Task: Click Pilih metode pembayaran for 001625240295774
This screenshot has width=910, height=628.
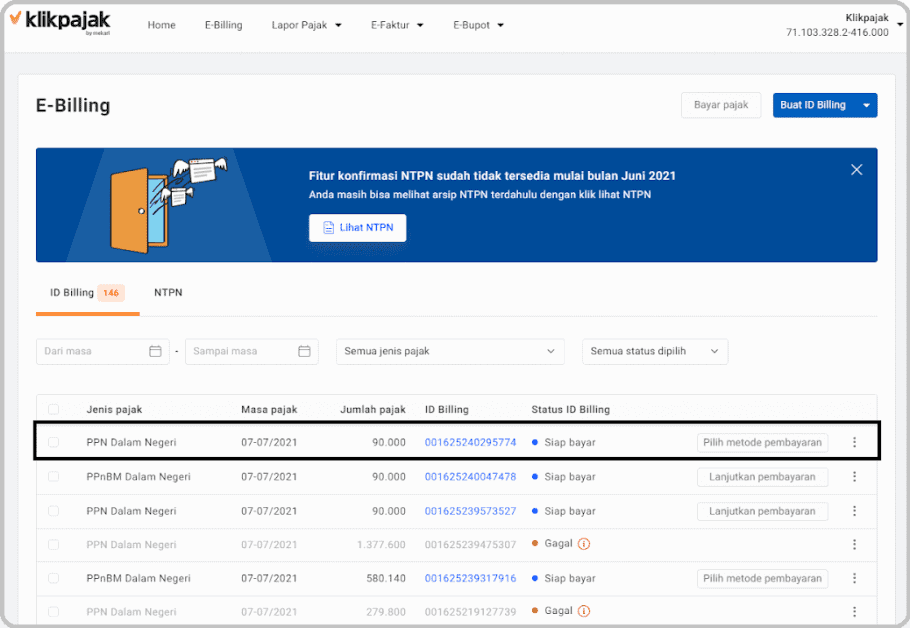Action: coord(762,442)
